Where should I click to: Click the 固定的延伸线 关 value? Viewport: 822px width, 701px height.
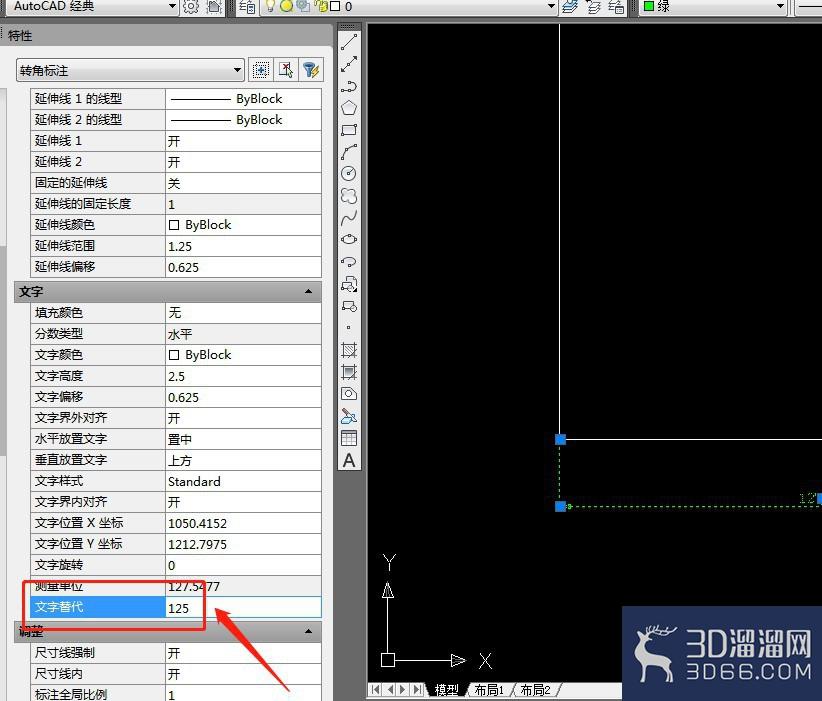pos(243,183)
